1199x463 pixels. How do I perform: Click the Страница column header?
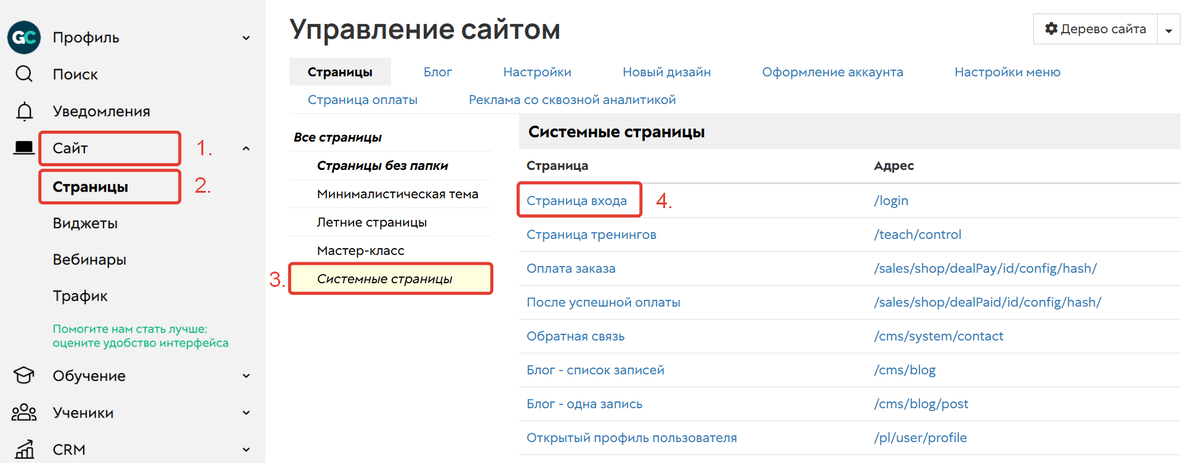tap(557, 165)
